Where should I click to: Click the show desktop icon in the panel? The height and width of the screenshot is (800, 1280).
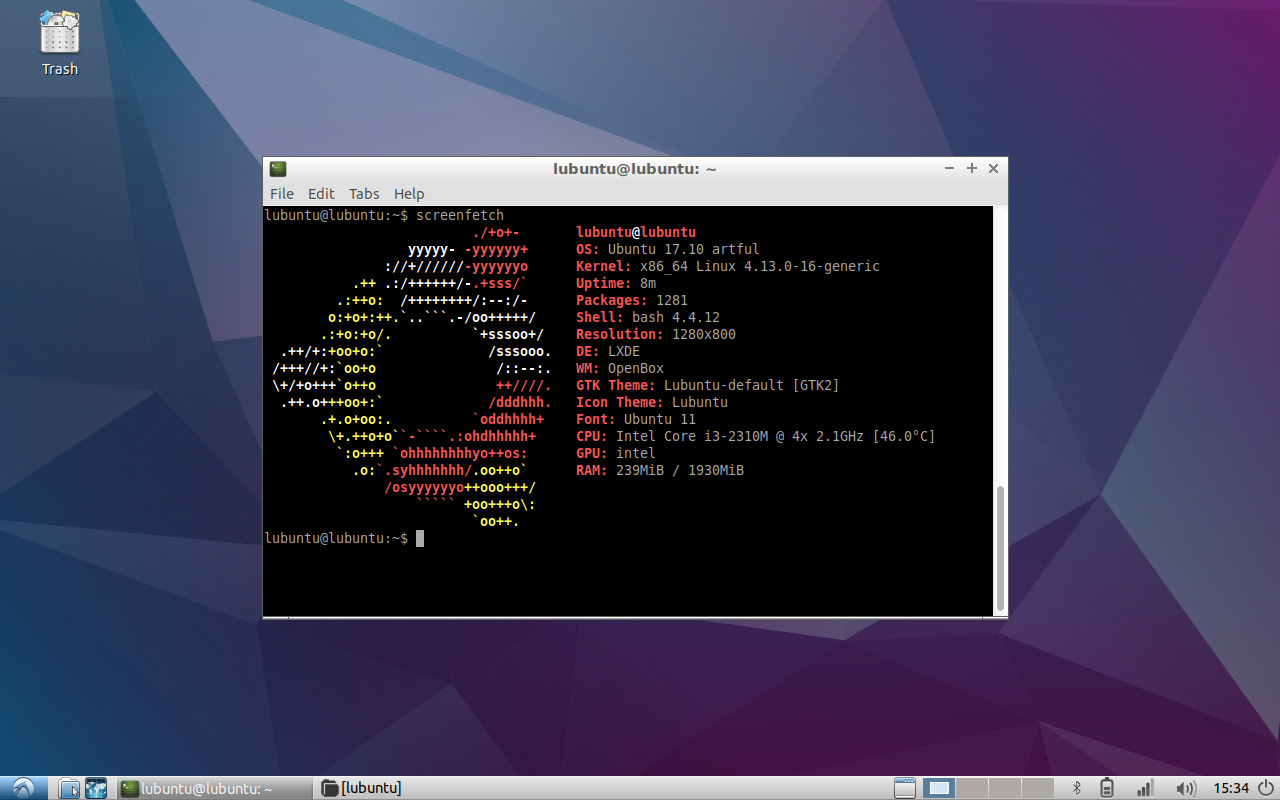tap(904, 788)
